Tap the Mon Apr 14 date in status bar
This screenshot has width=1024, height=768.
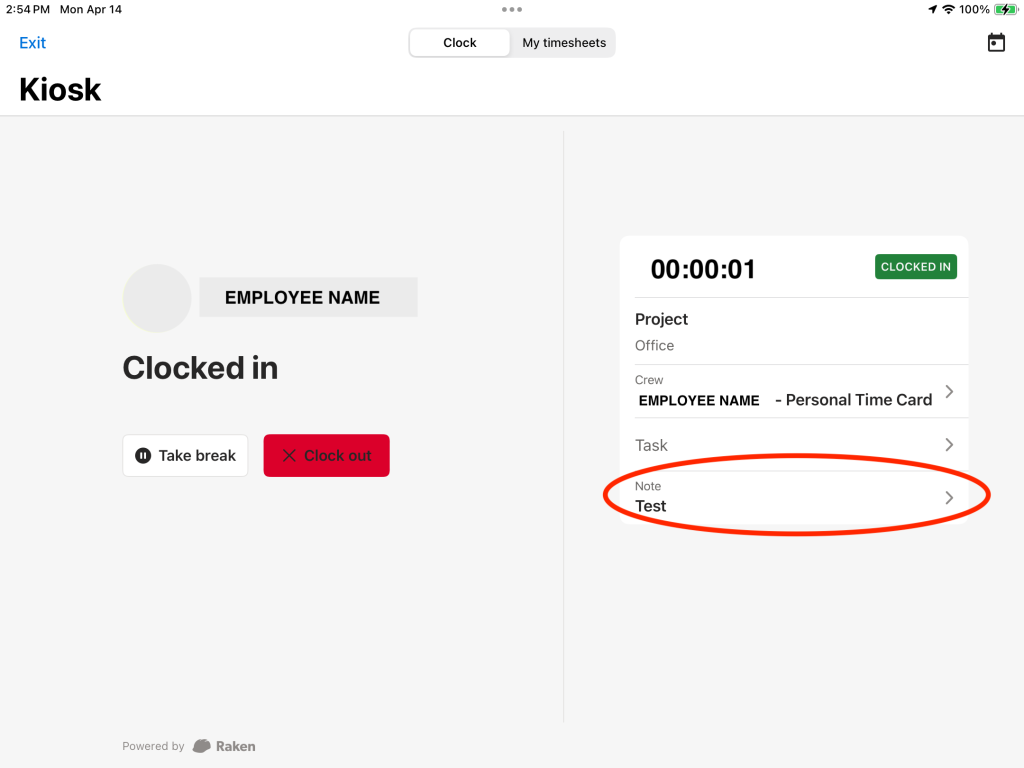(x=91, y=9)
